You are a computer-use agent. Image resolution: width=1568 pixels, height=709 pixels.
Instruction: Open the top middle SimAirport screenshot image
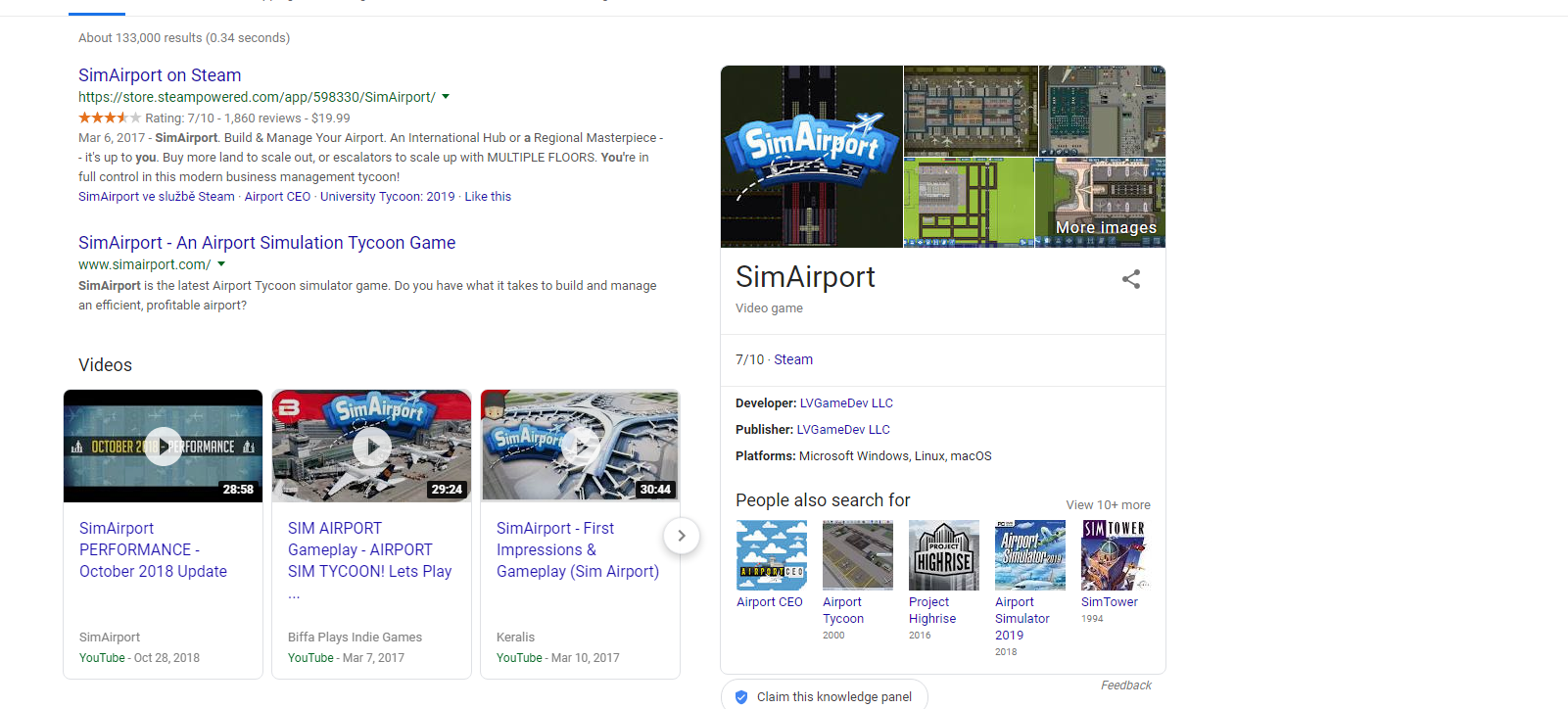[971, 111]
